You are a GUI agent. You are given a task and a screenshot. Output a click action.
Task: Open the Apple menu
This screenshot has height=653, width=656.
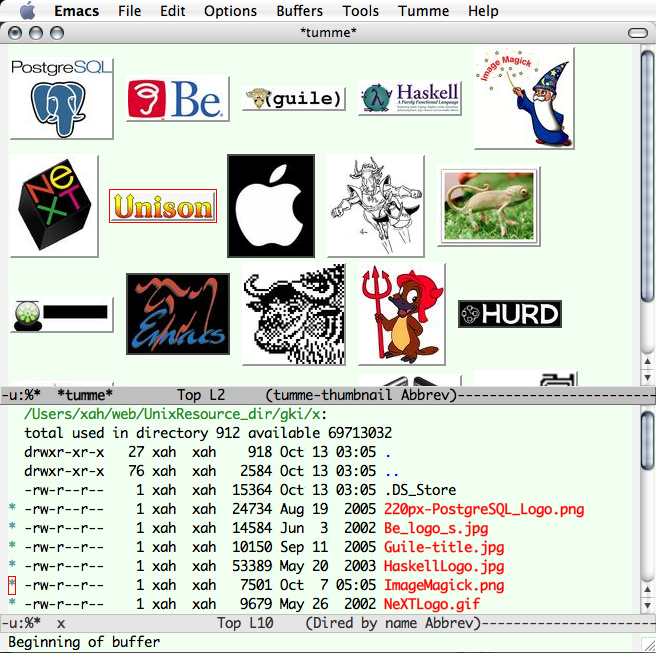tap(28, 10)
